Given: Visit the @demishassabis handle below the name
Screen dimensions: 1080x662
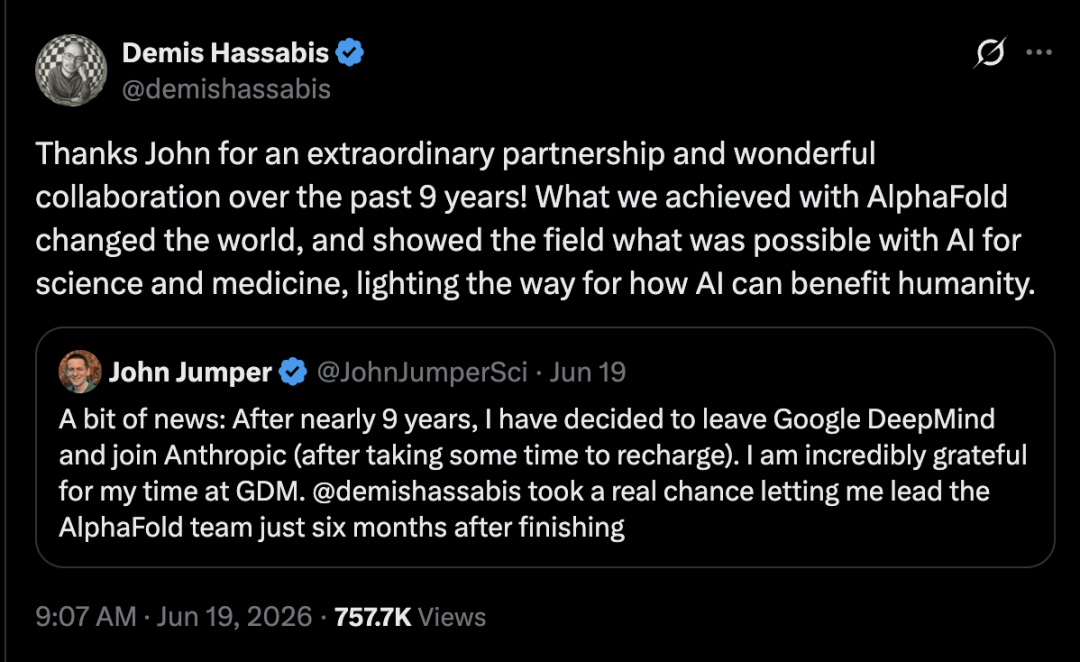Looking at the screenshot, I should [227, 89].
